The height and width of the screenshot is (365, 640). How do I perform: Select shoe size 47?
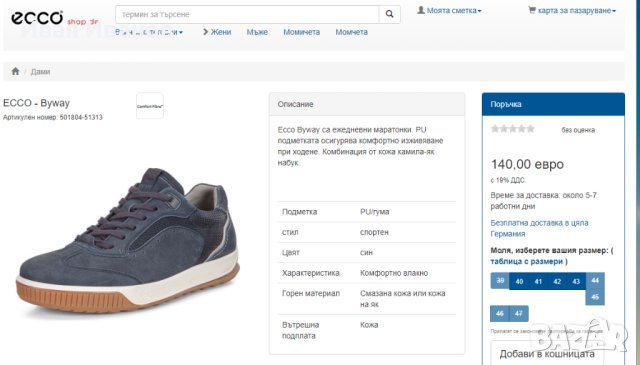click(519, 314)
